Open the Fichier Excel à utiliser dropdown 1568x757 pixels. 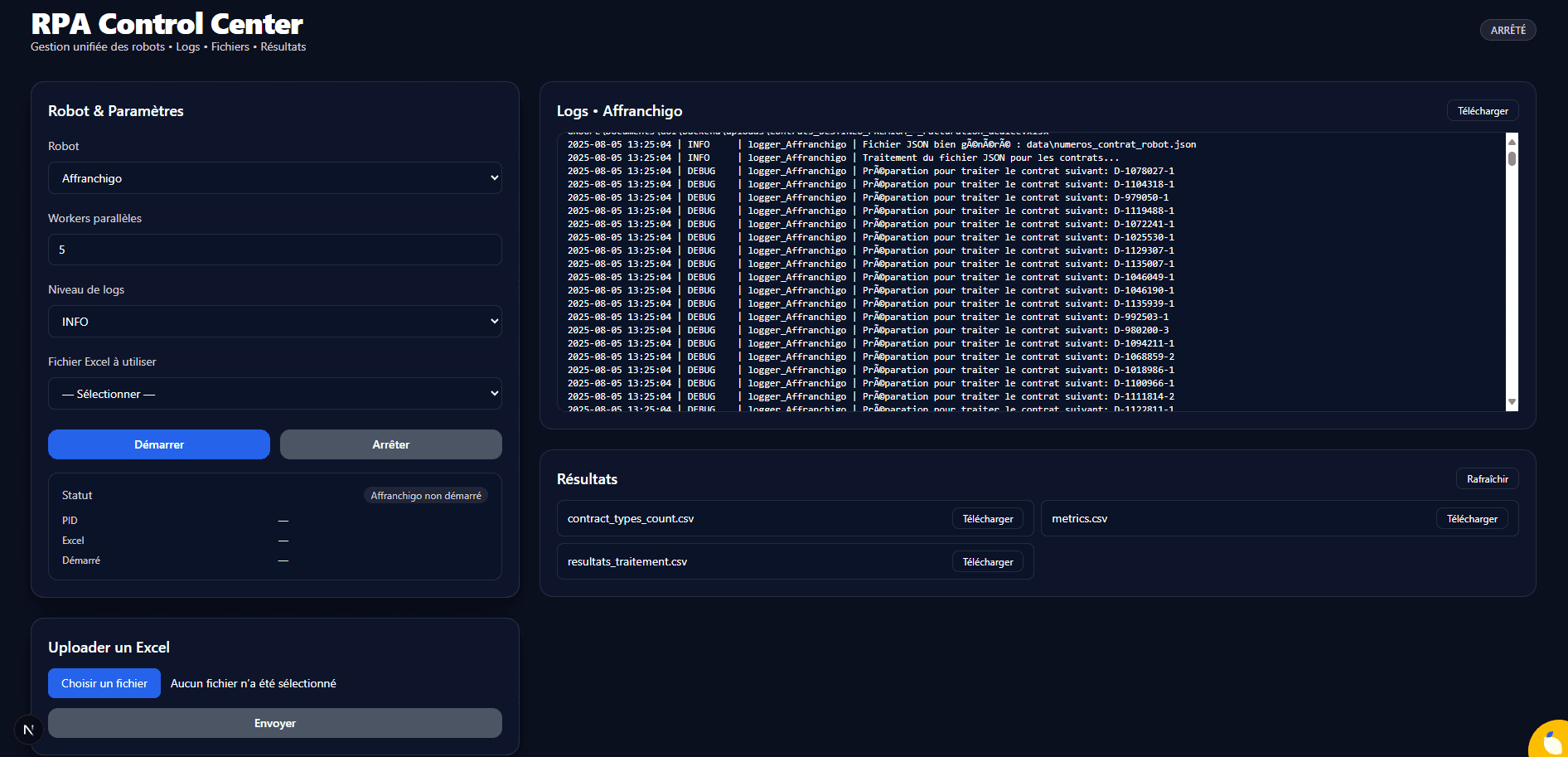tap(275, 394)
